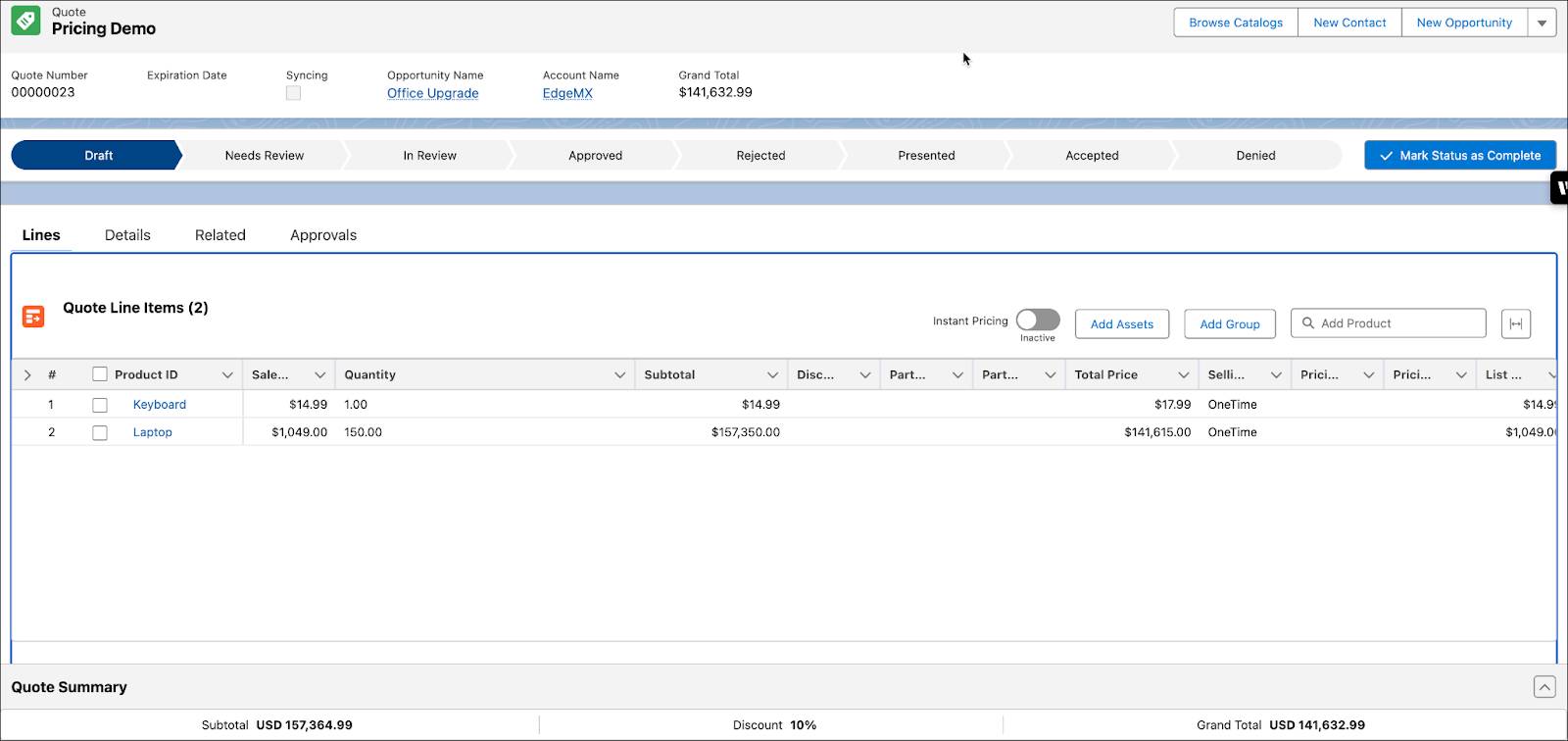This screenshot has width=1568, height=741.
Task: Open the Quantity column menu
Action: click(619, 374)
